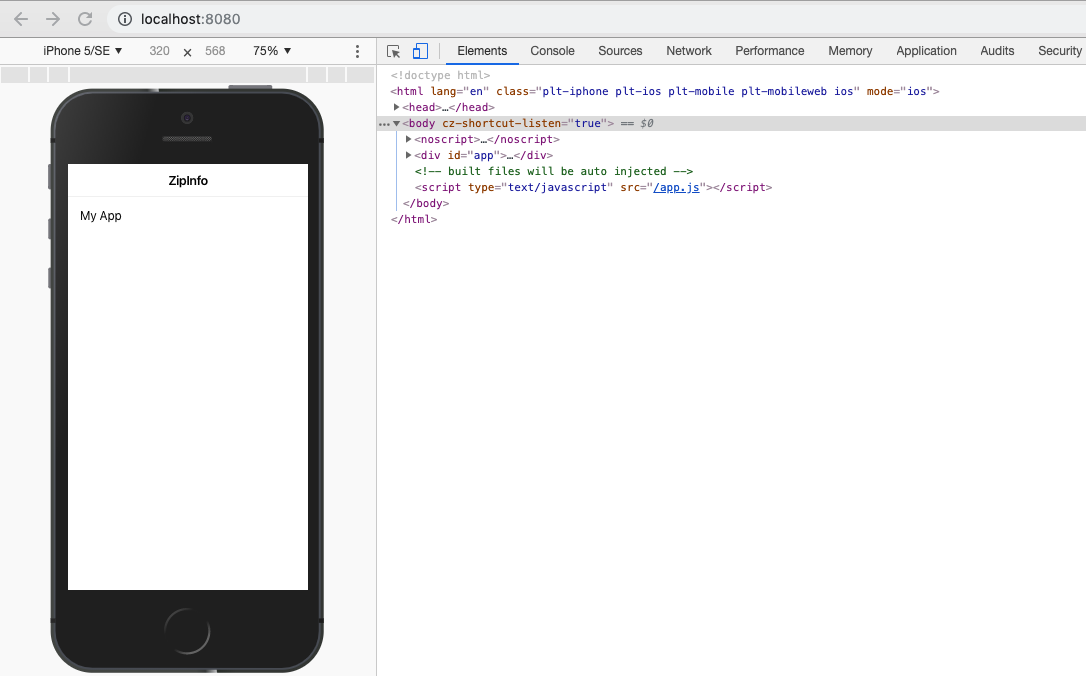Expand the noscript element node
This screenshot has height=676, width=1086.
coord(409,139)
